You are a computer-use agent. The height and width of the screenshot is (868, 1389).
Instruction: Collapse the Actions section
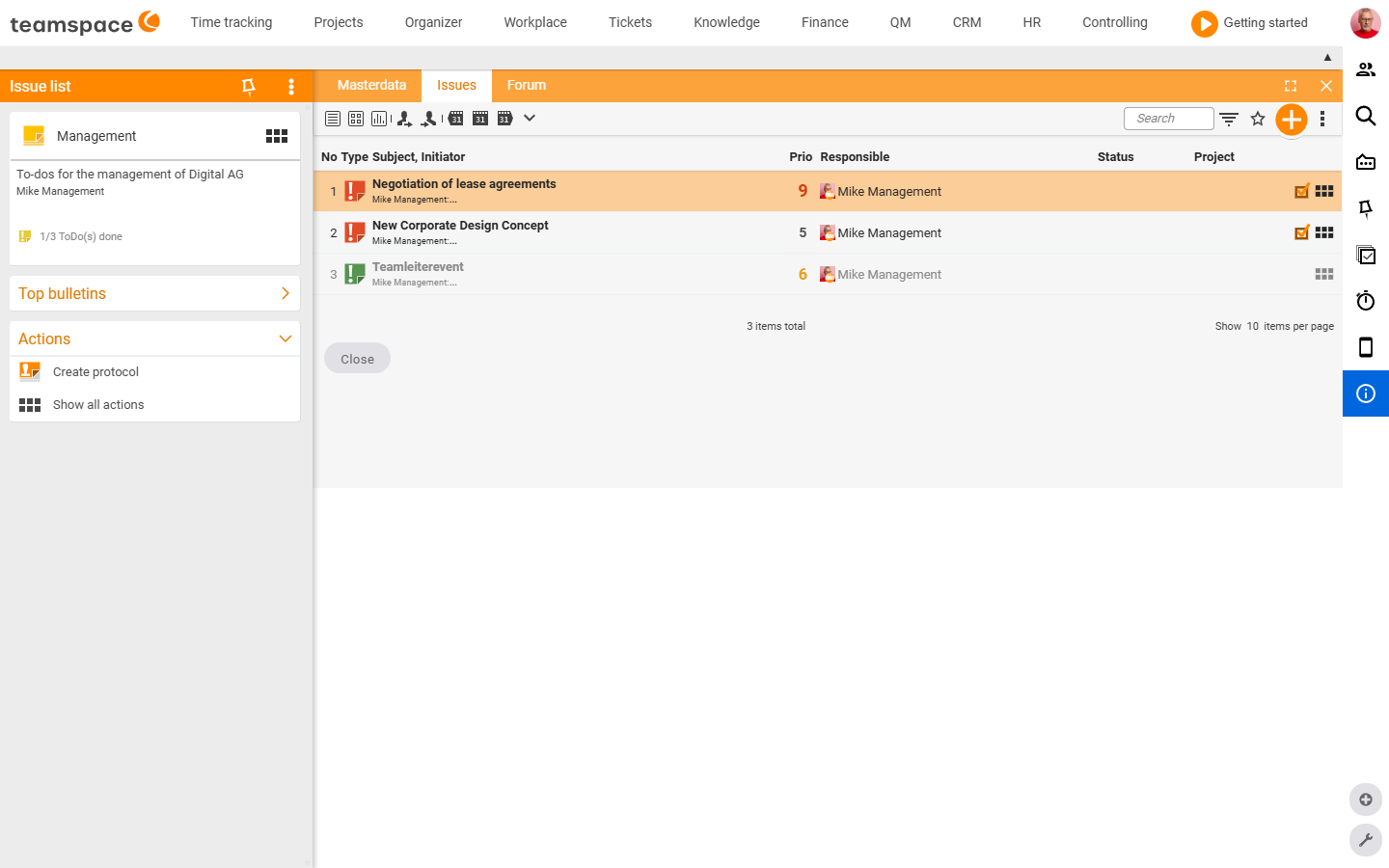tap(154, 339)
